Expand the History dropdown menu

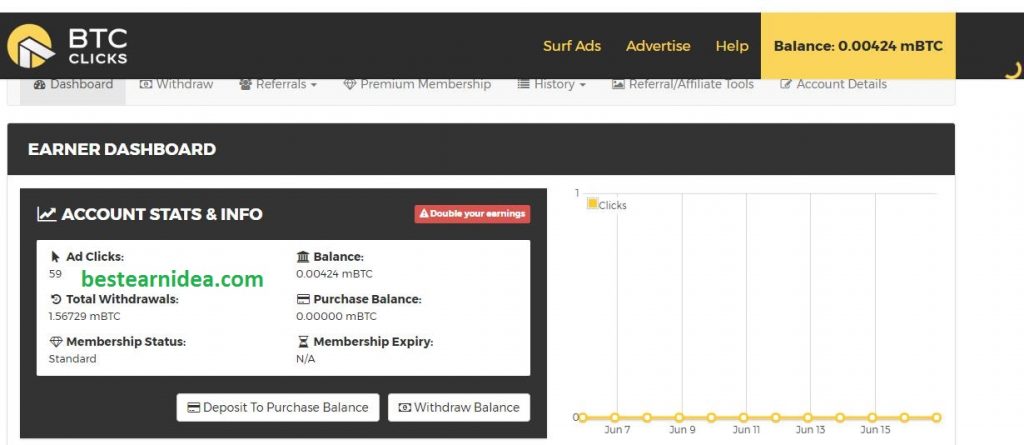click(551, 85)
